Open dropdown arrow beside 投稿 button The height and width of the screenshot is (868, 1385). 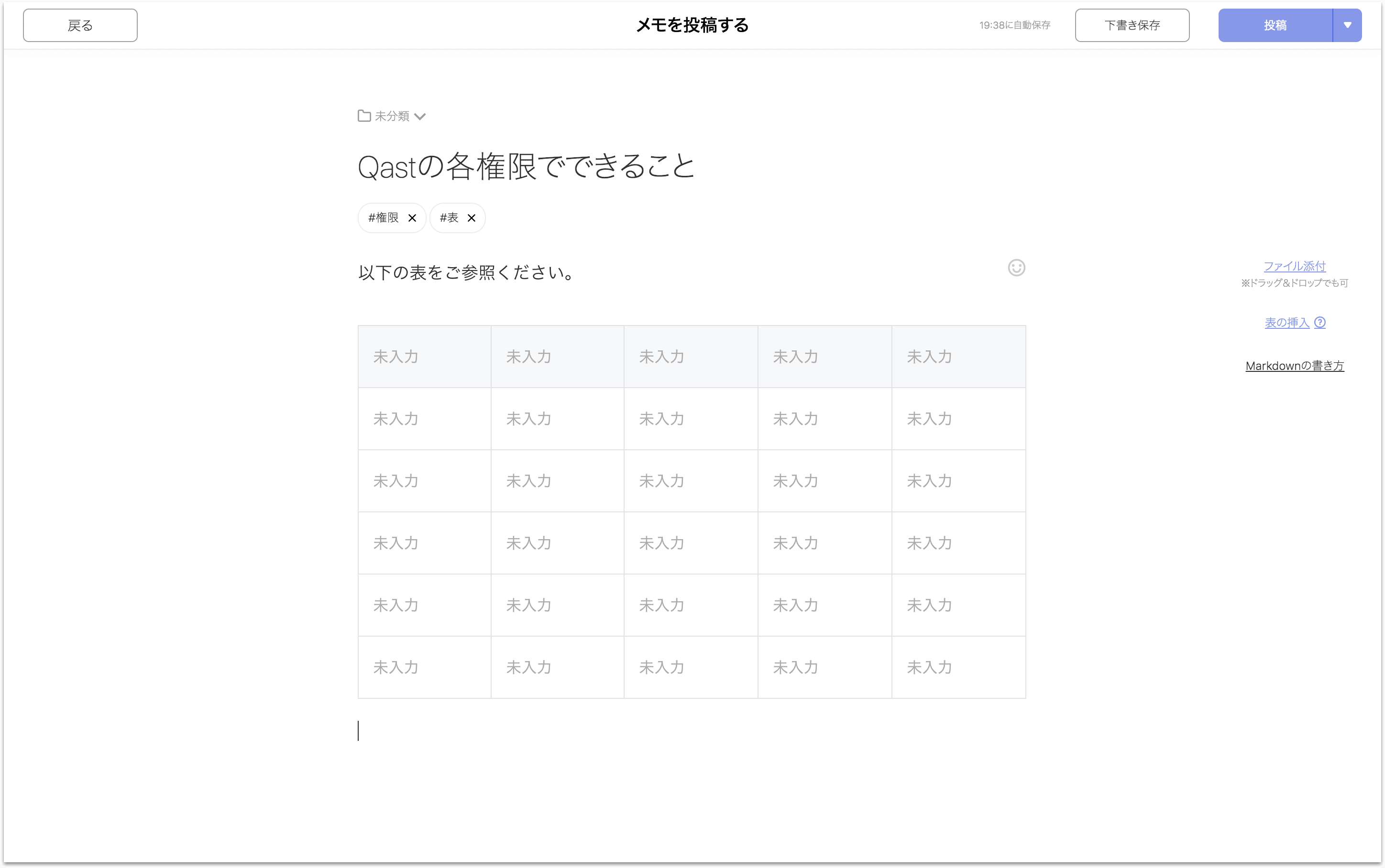(x=1347, y=25)
